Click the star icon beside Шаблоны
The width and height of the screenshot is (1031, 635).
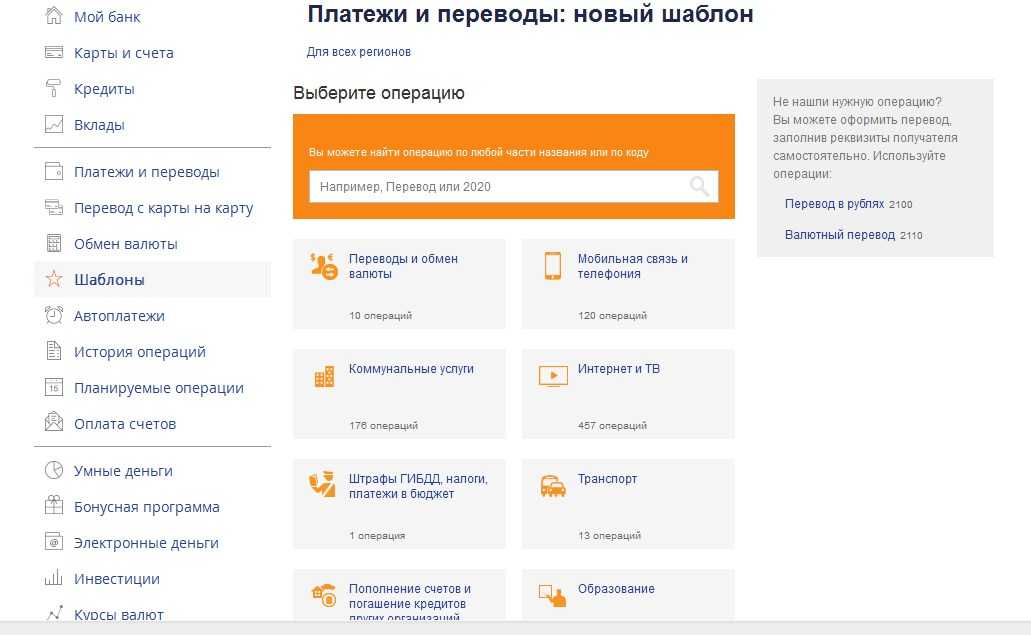[x=54, y=280]
